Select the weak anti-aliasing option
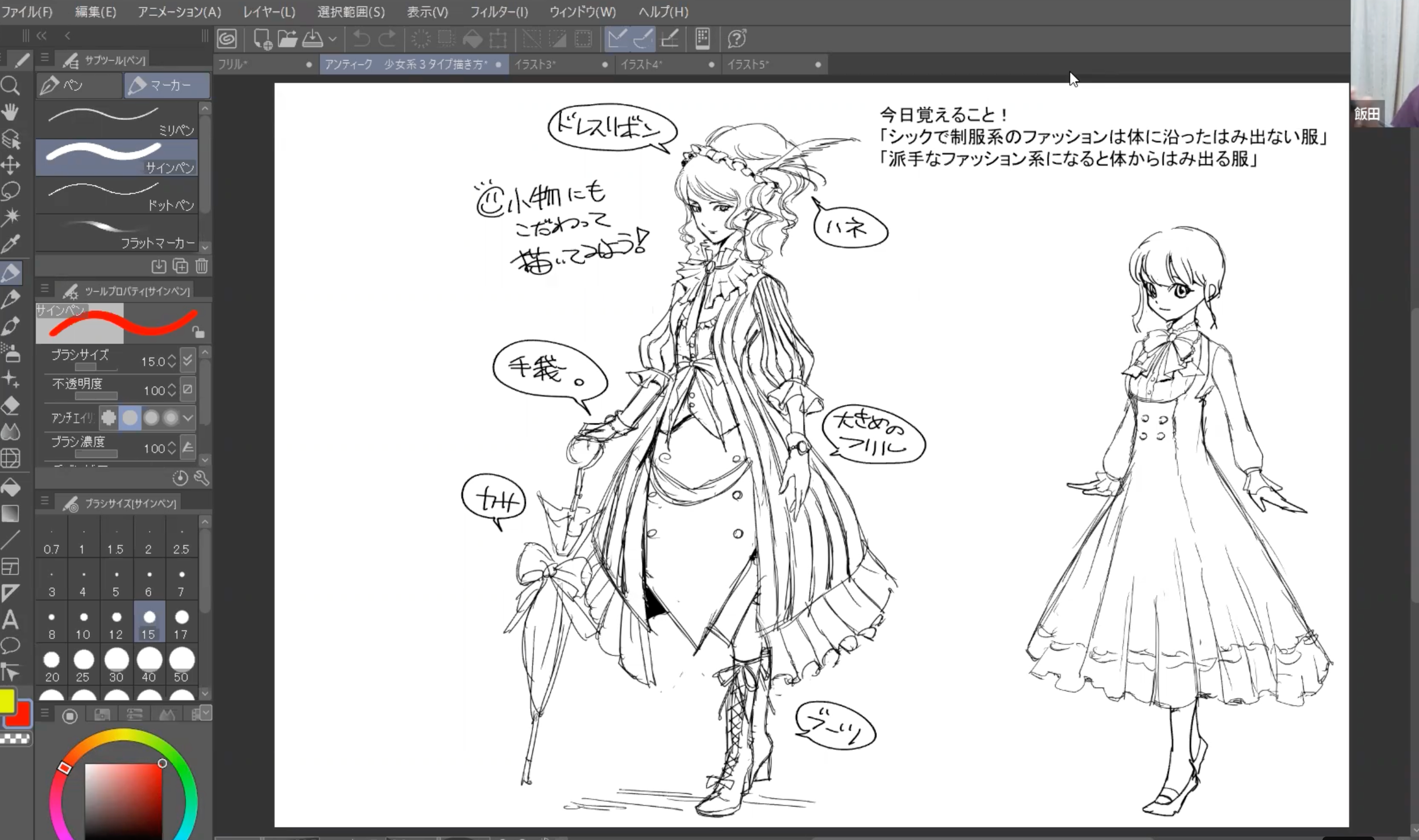This screenshot has height=840, width=1419. click(130, 418)
